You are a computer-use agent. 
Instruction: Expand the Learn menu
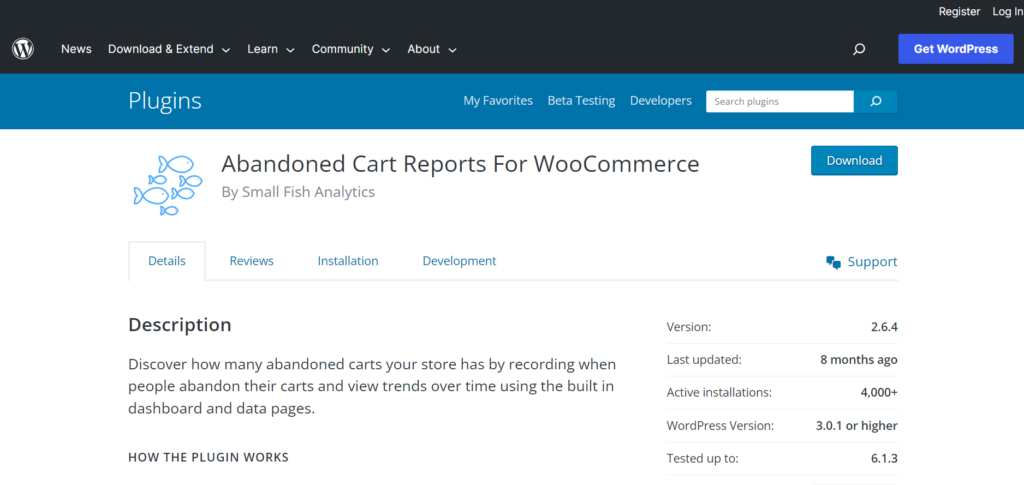[x=271, y=49]
